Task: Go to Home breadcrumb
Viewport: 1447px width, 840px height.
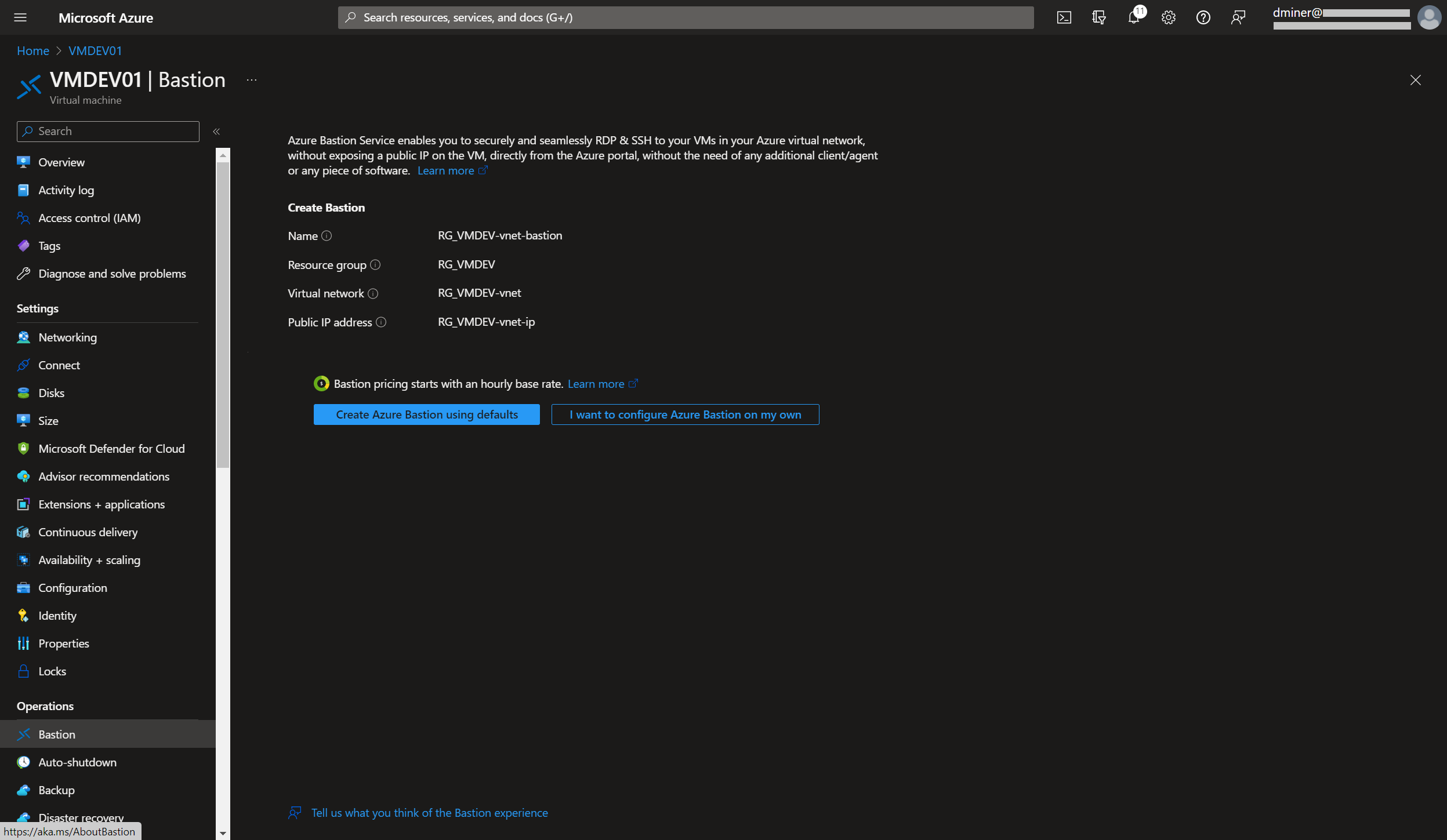Action: (33, 51)
